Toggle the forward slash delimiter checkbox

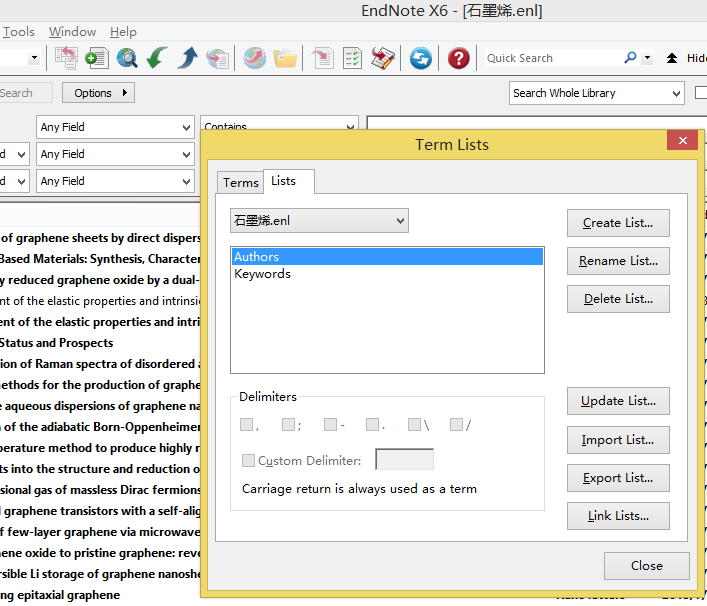[456, 424]
